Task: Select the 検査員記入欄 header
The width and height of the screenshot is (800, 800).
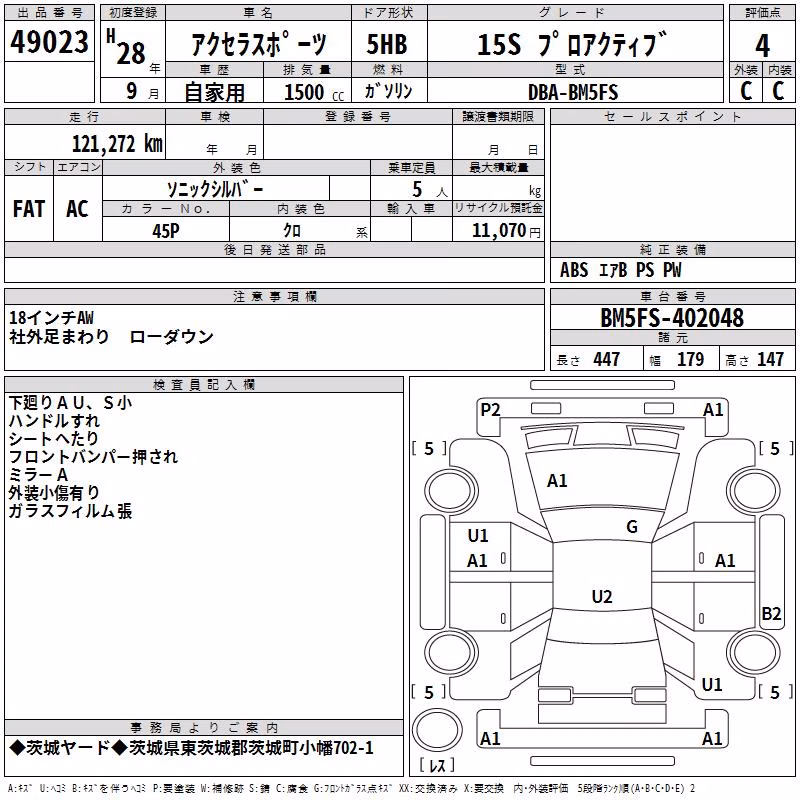Action: (x=204, y=385)
